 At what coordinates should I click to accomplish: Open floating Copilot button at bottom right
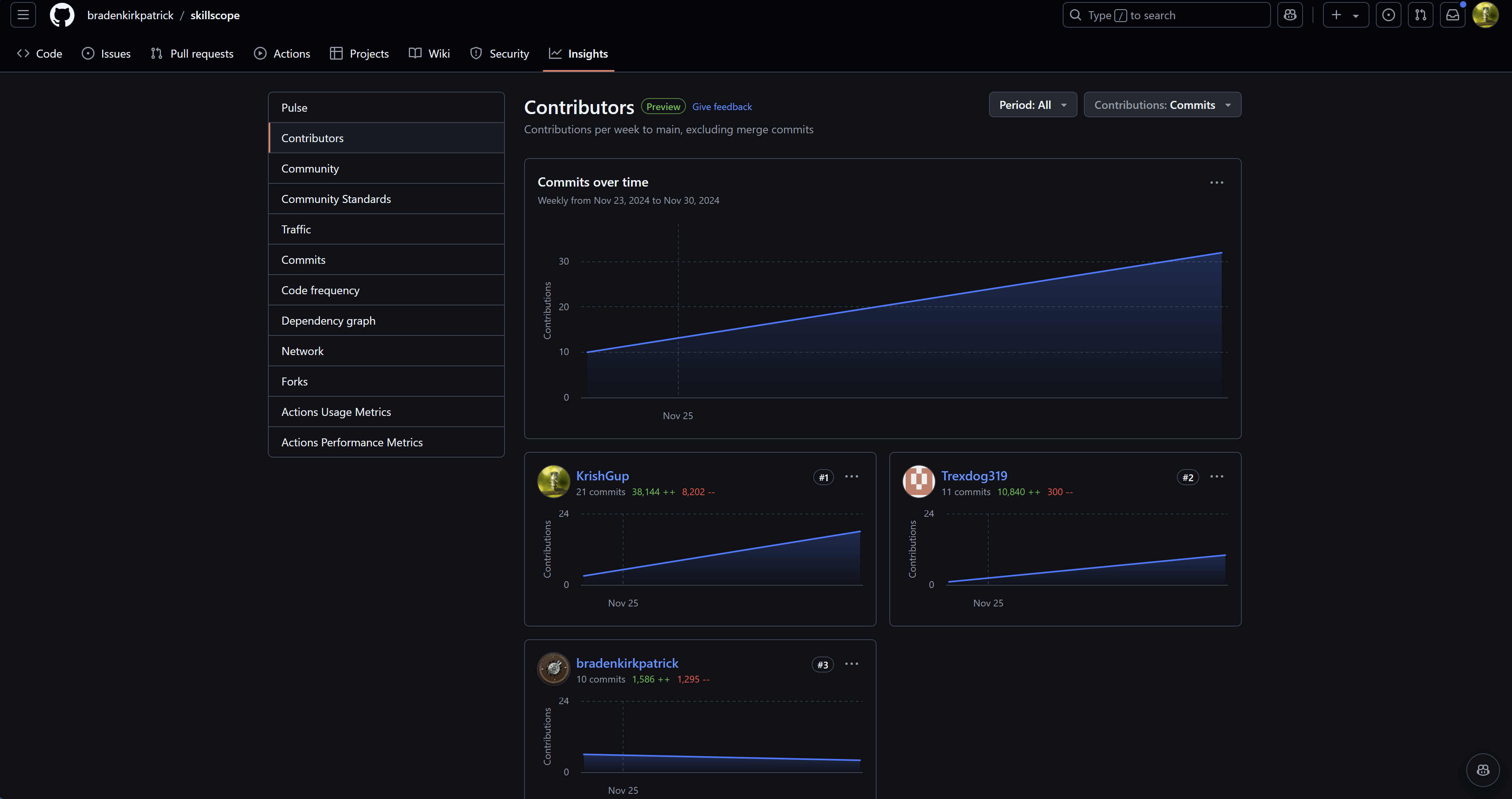pos(1483,770)
